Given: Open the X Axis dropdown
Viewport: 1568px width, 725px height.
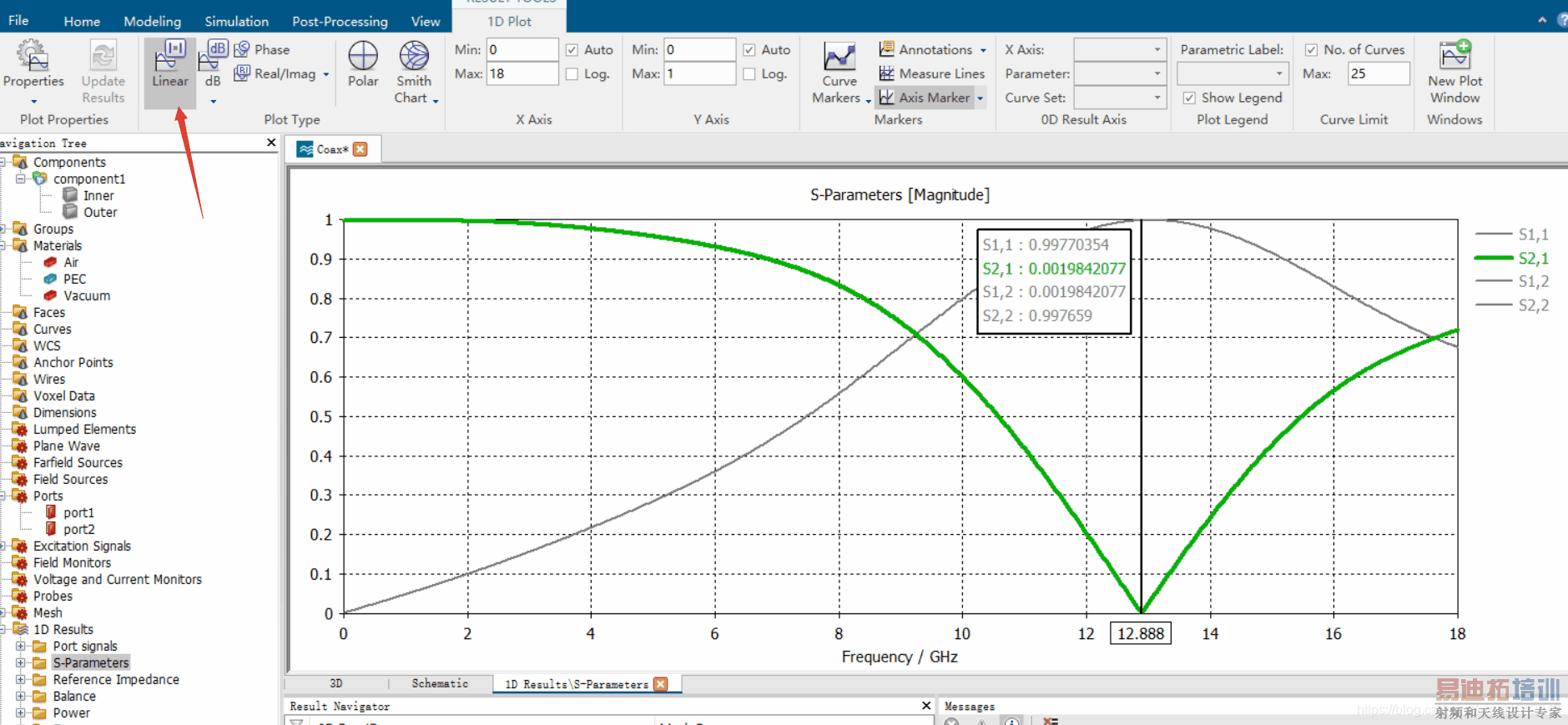Looking at the screenshot, I should pos(1119,49).
